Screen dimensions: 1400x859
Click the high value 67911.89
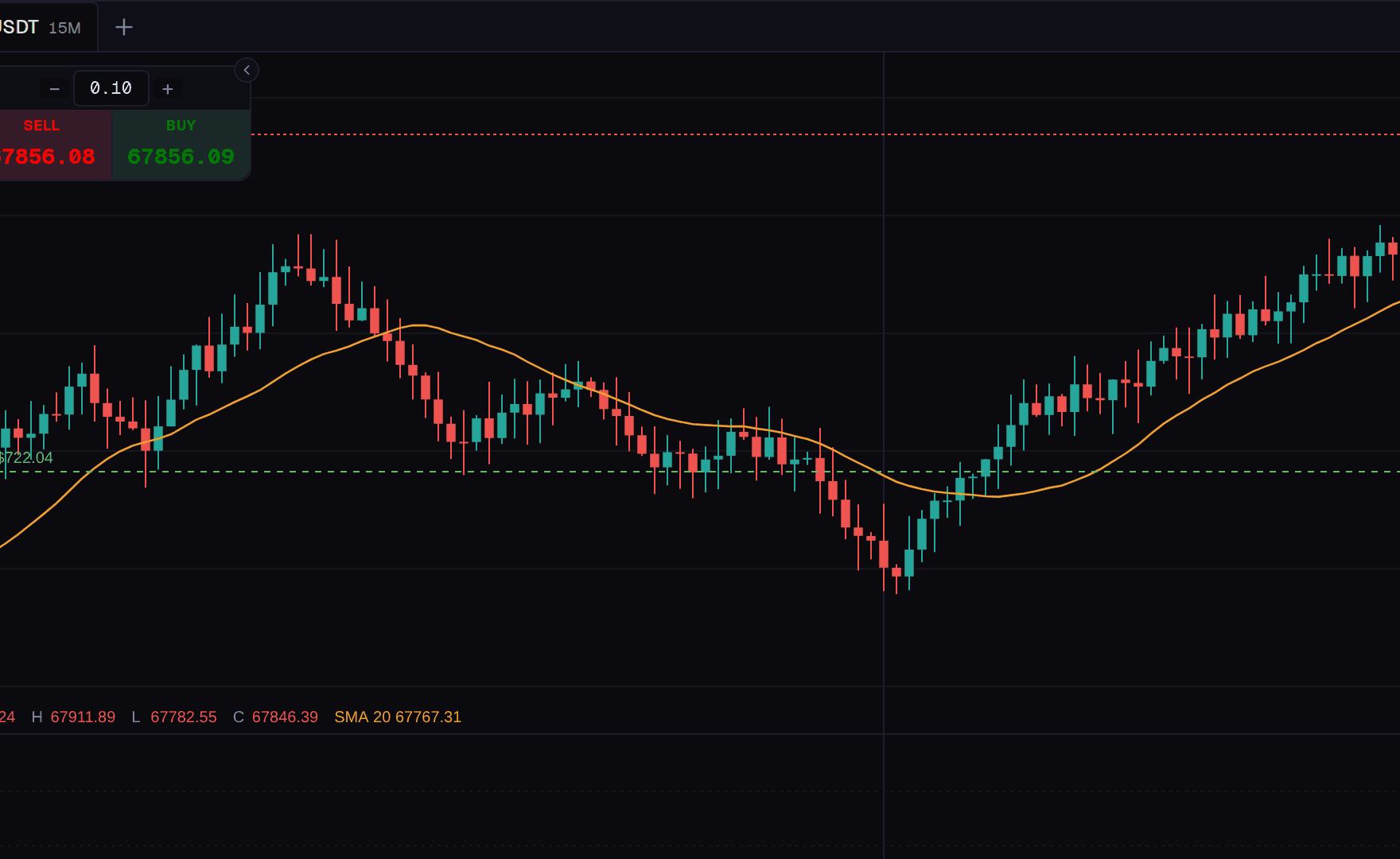pos(83,717)
